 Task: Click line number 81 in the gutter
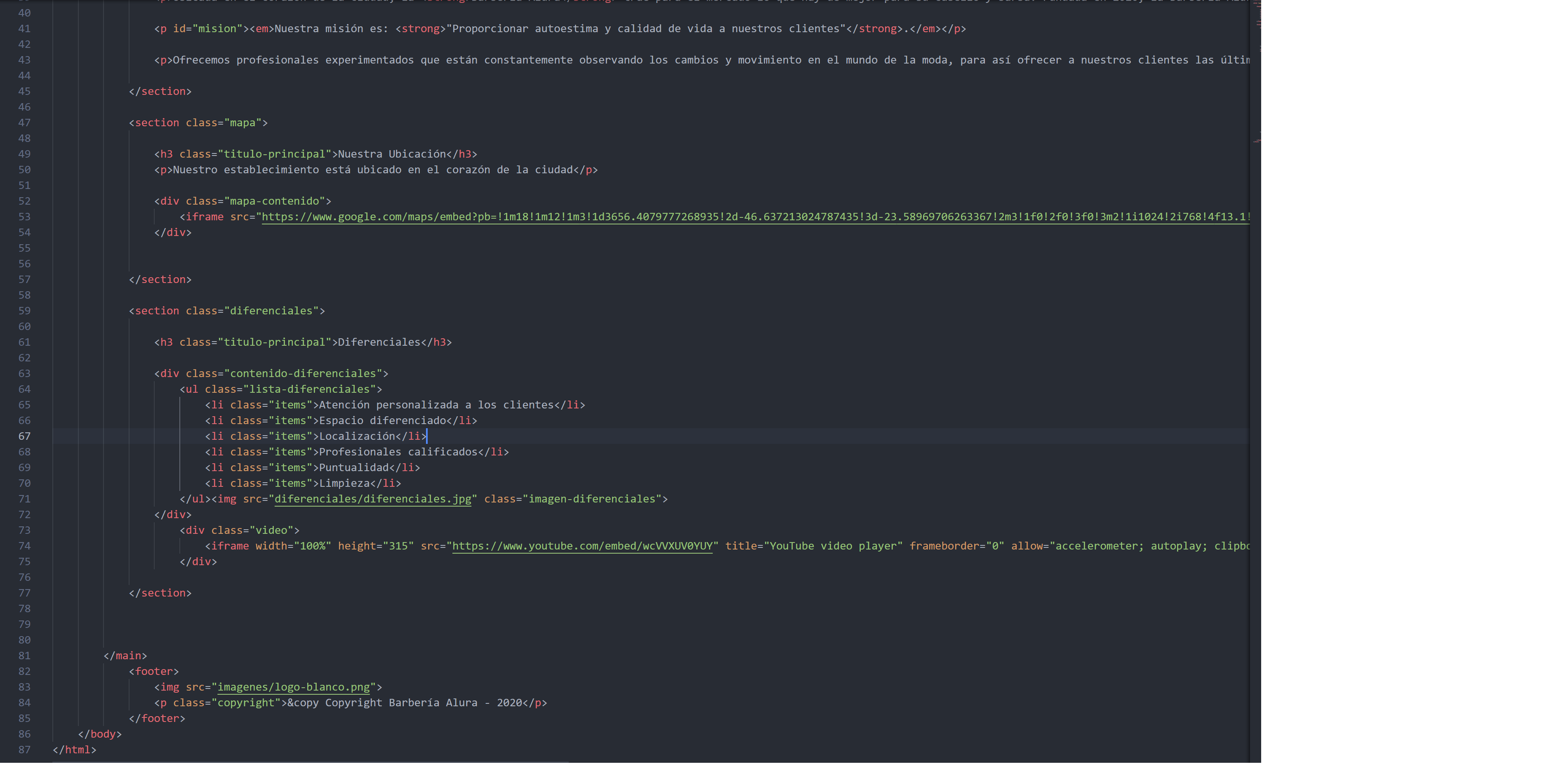tap(24, 655)
